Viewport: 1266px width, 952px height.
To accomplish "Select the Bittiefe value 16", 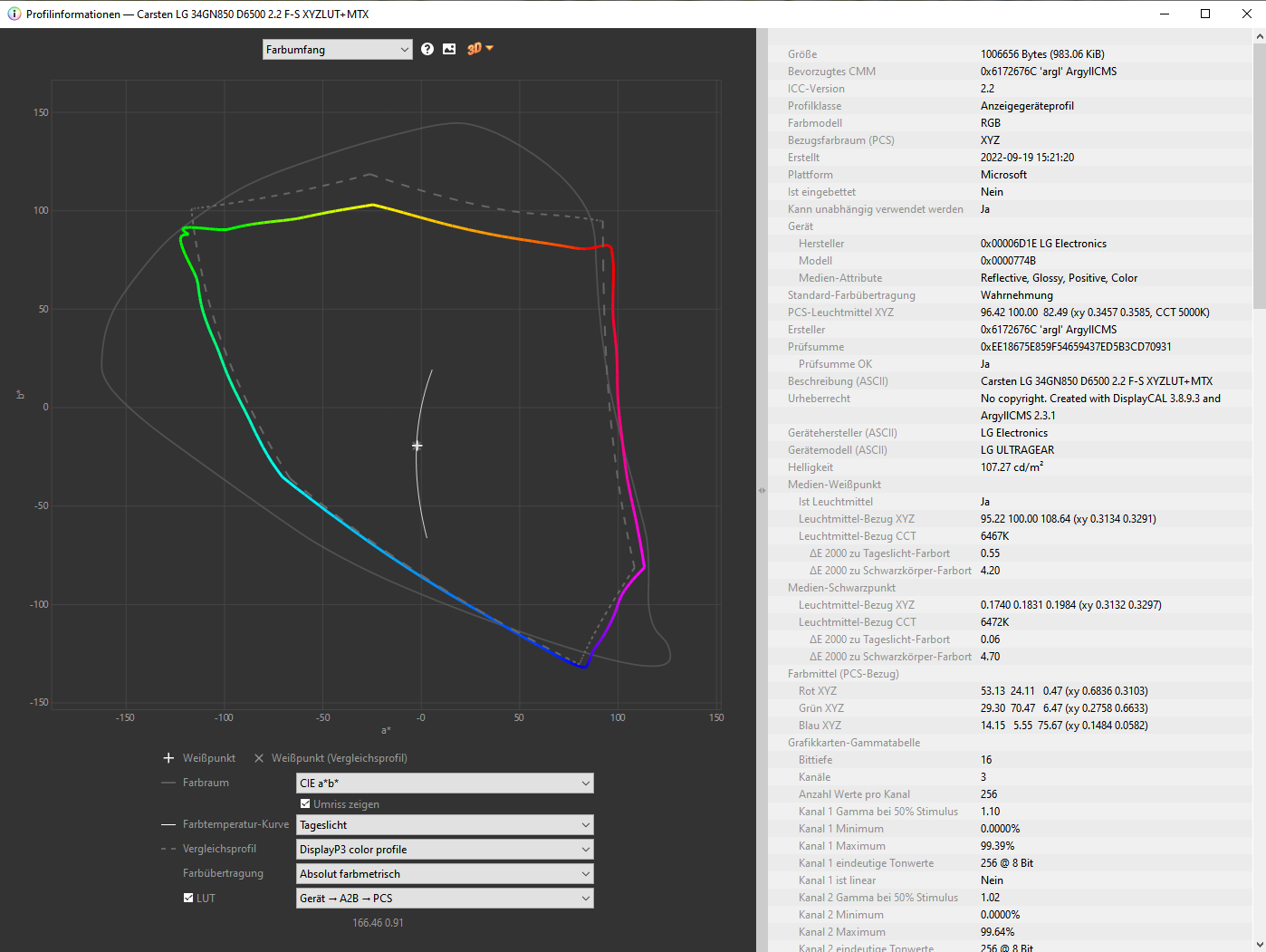I will (x=986, y=760).
